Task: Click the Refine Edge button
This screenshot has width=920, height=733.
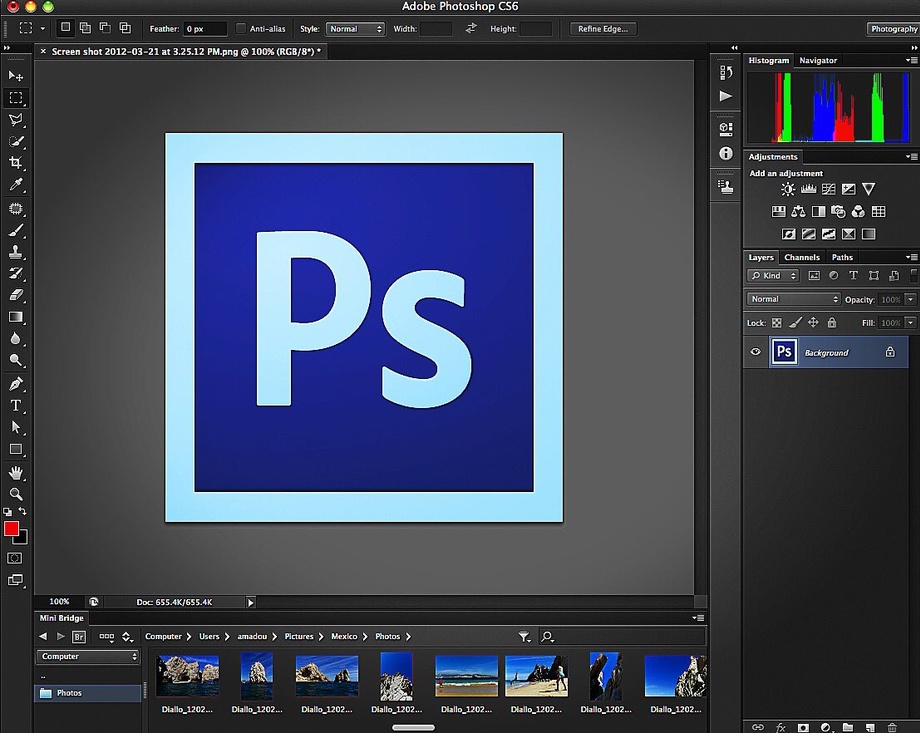Action: (x=602, y=28)
